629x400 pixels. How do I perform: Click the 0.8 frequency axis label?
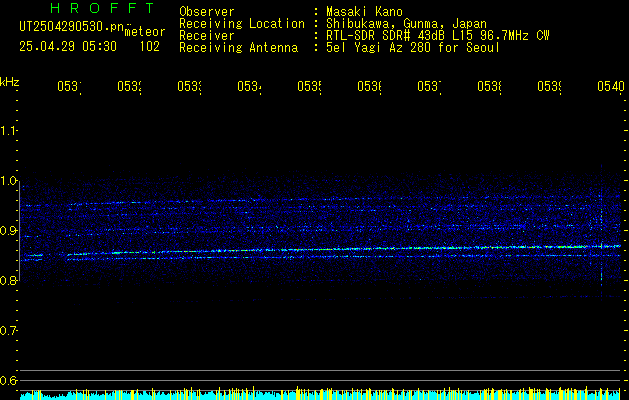click(x=8, y=280)
